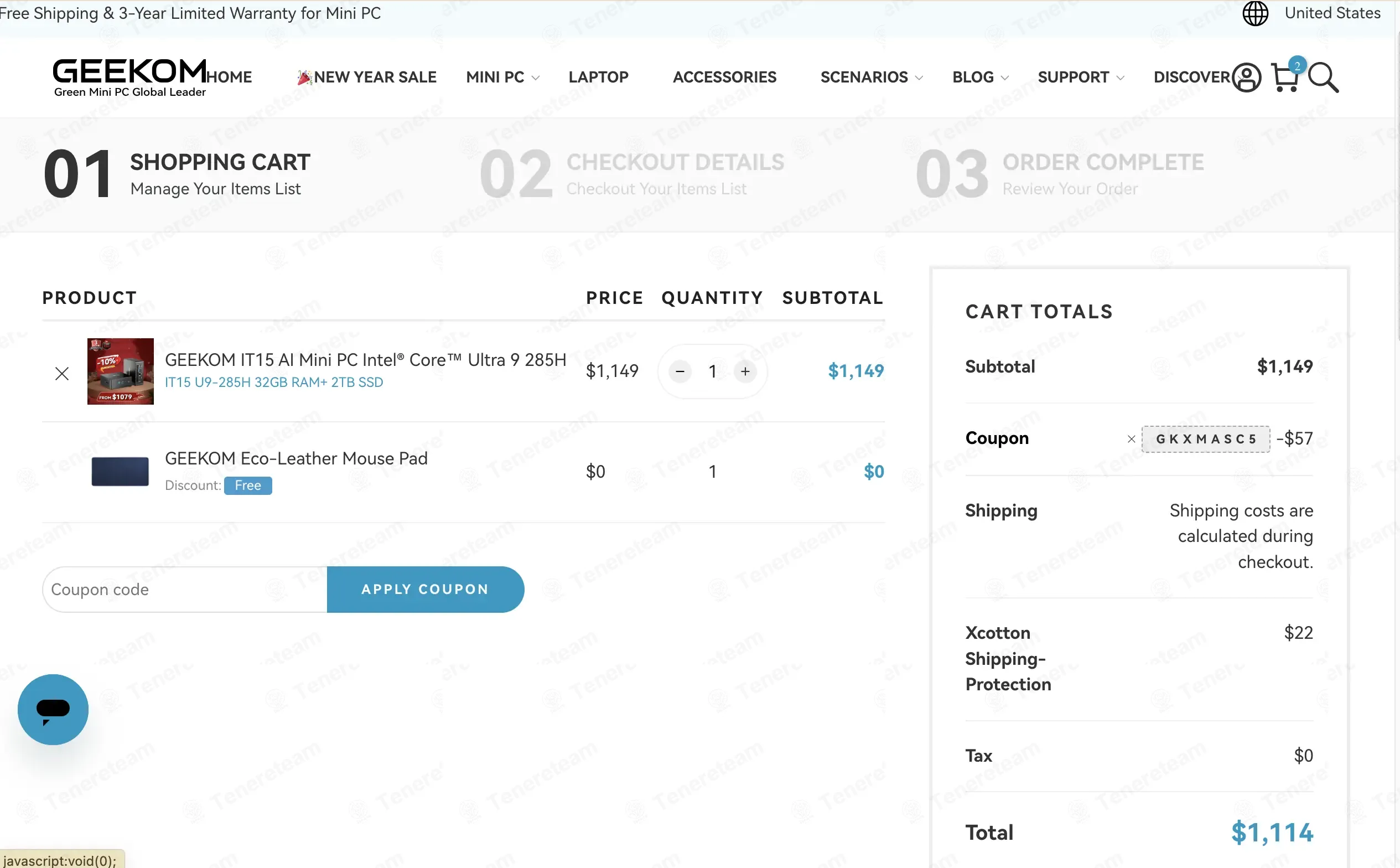Click the Eco-Leather Mouse Pad thumbnail

coord(121,471)
